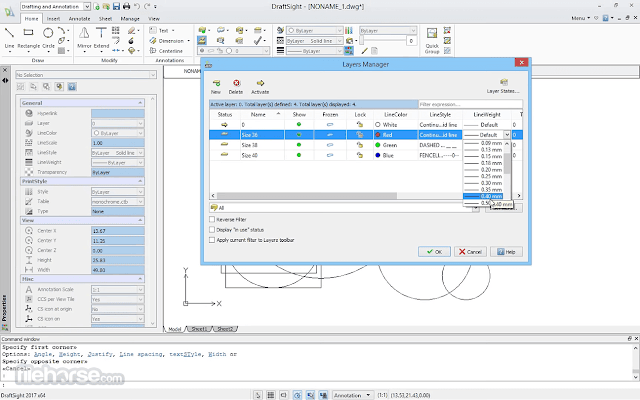Enable Display "In use" status checkbox

(212, 230)
